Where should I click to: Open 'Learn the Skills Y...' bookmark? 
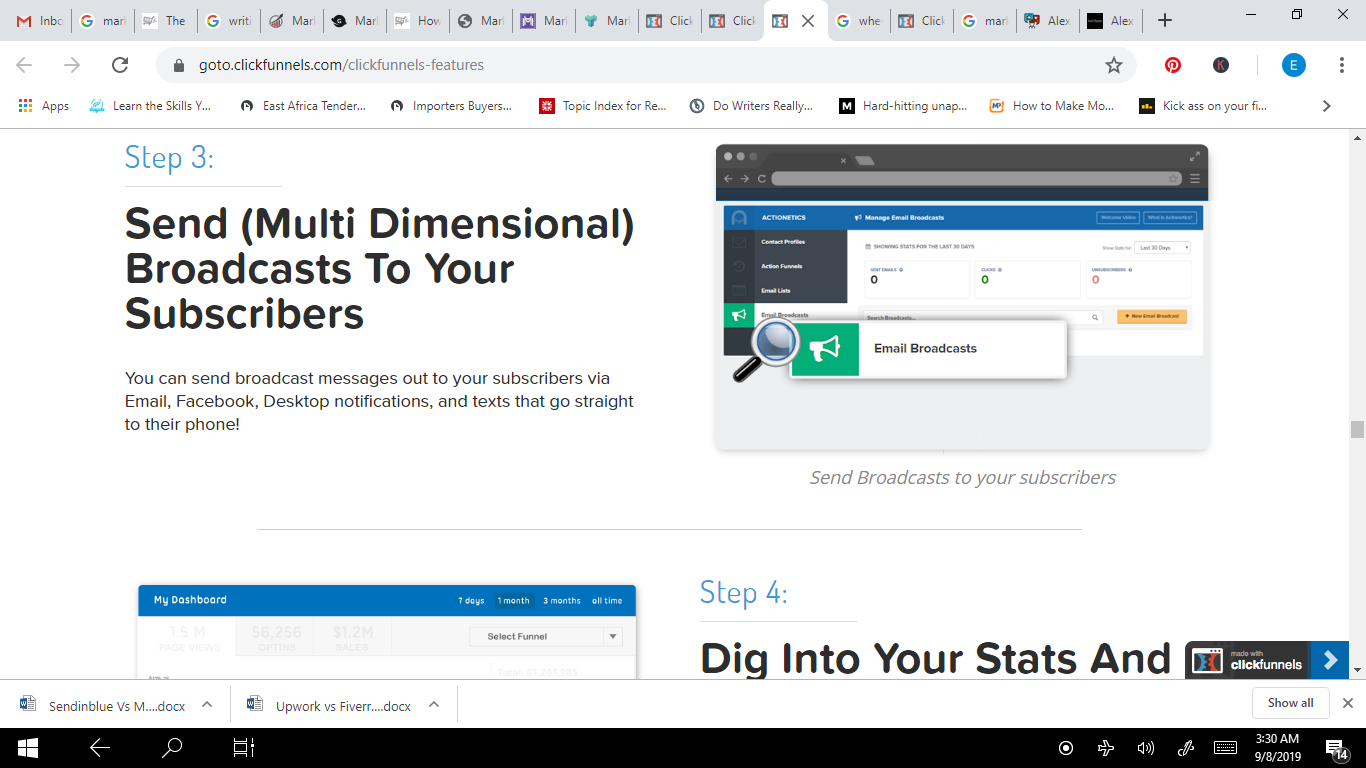click(x=150, y=106)
